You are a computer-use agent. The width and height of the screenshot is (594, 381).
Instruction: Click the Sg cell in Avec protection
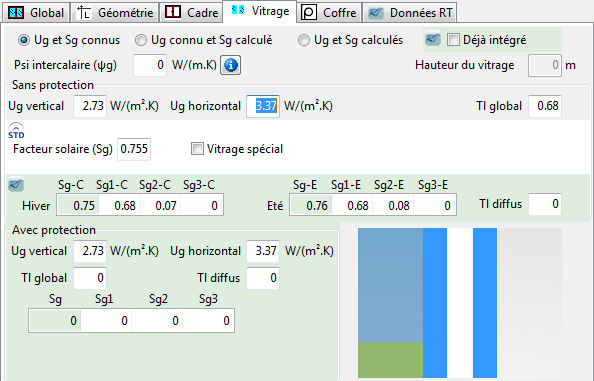click(x=55, y=321)
